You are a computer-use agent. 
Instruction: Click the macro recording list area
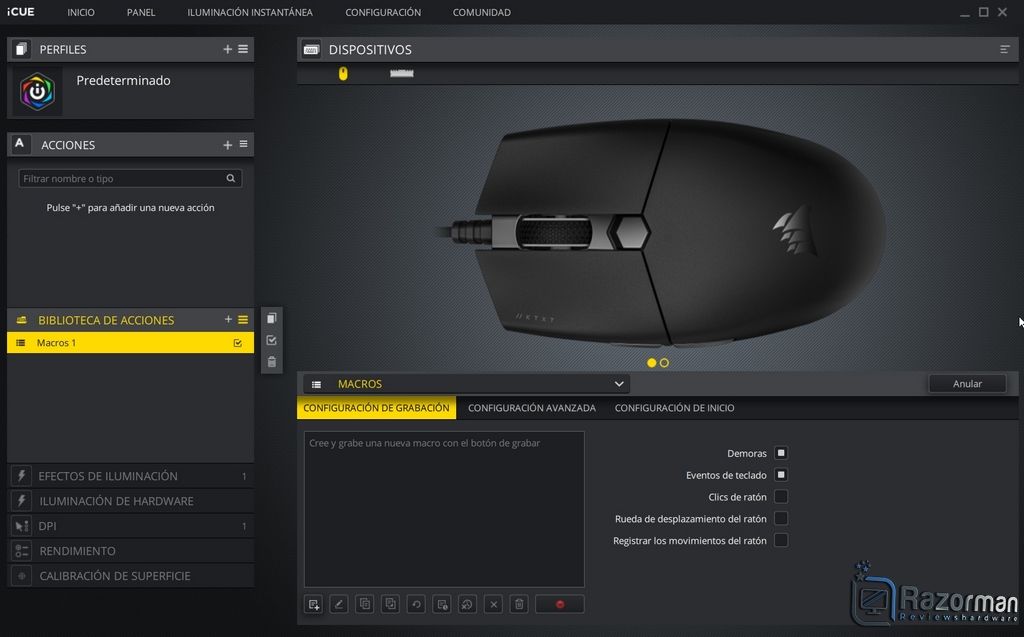click(444, 509)
